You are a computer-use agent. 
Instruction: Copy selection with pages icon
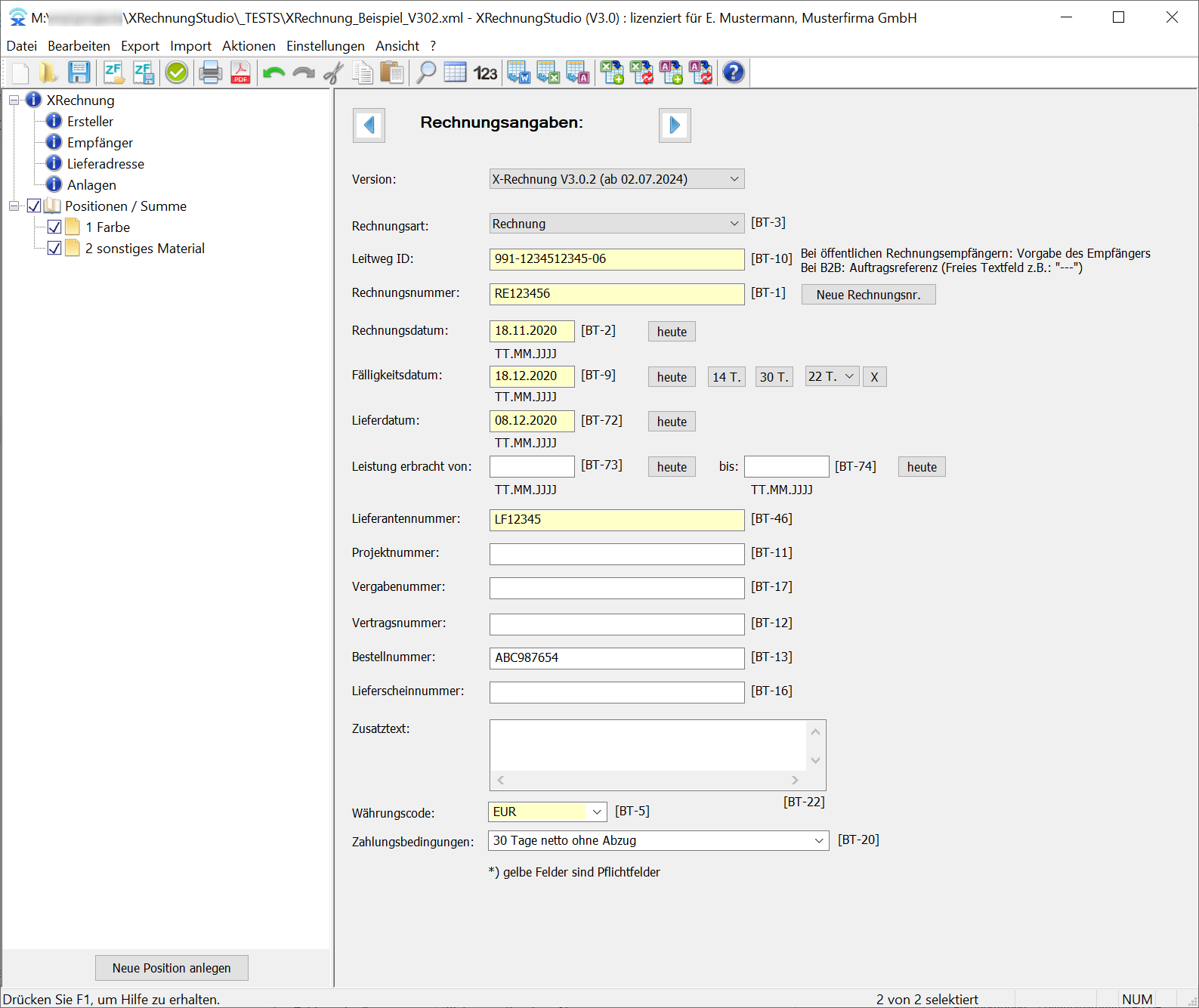coord(363,73)
